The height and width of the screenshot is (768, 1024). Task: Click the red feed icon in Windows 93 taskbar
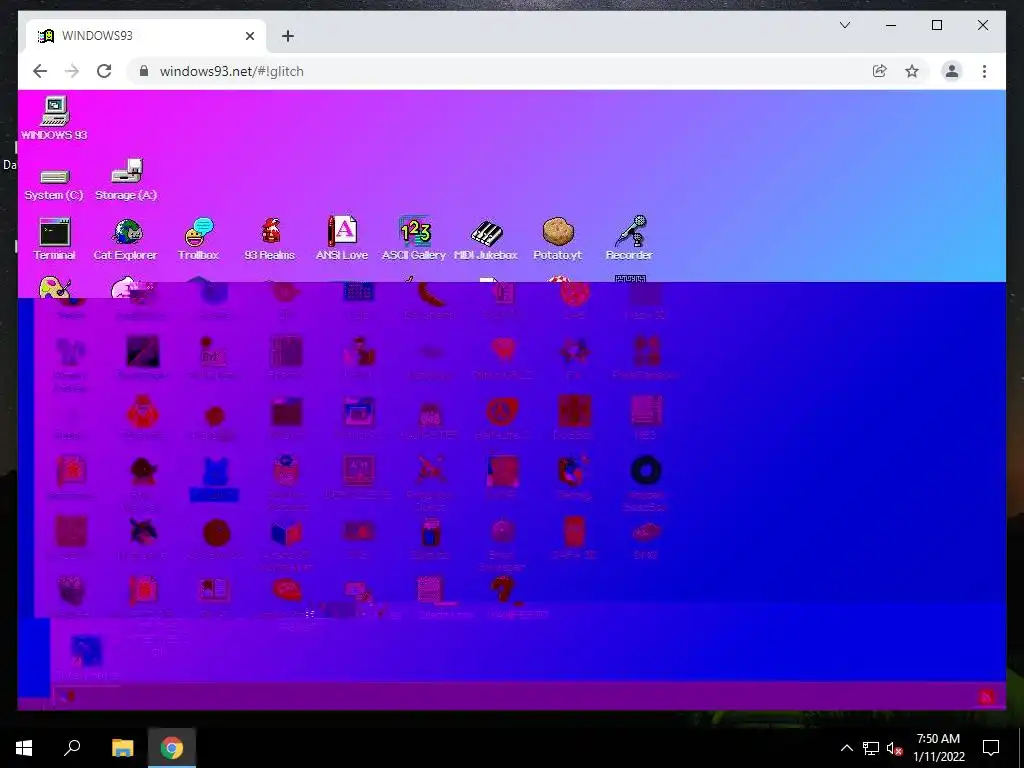[987, 697]
